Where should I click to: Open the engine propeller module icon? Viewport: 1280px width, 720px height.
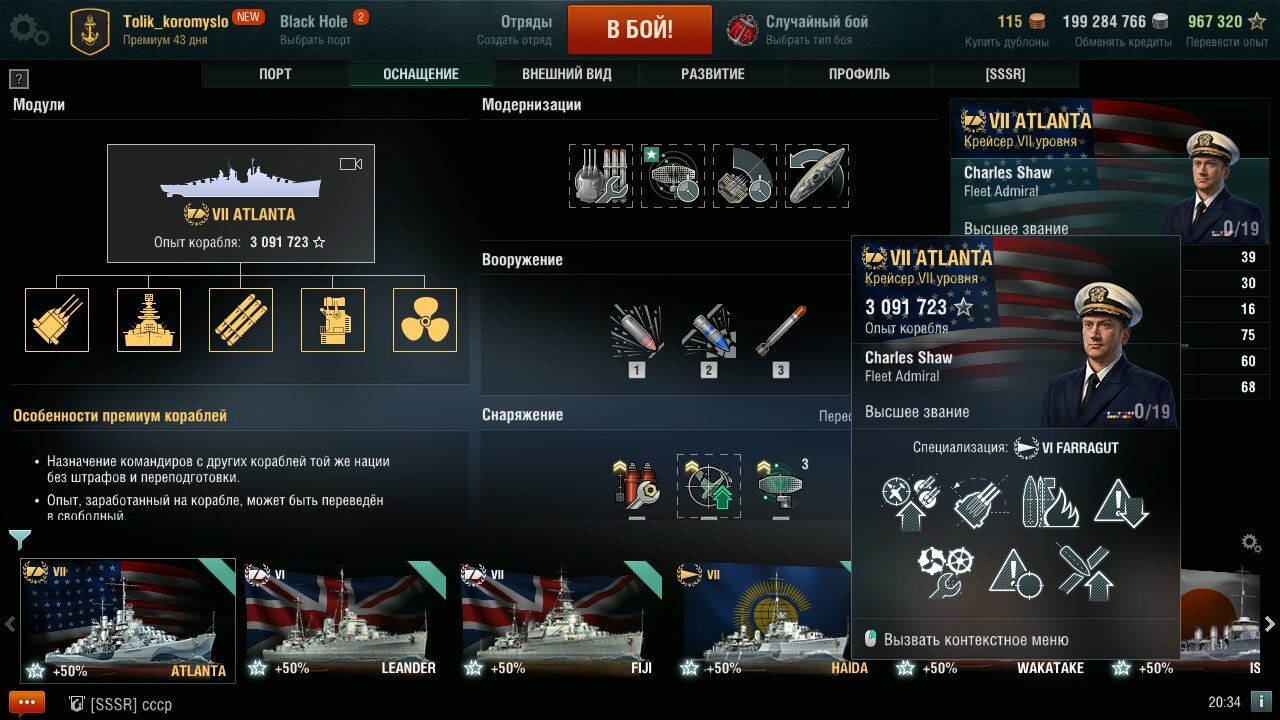[x=425, y=320]
